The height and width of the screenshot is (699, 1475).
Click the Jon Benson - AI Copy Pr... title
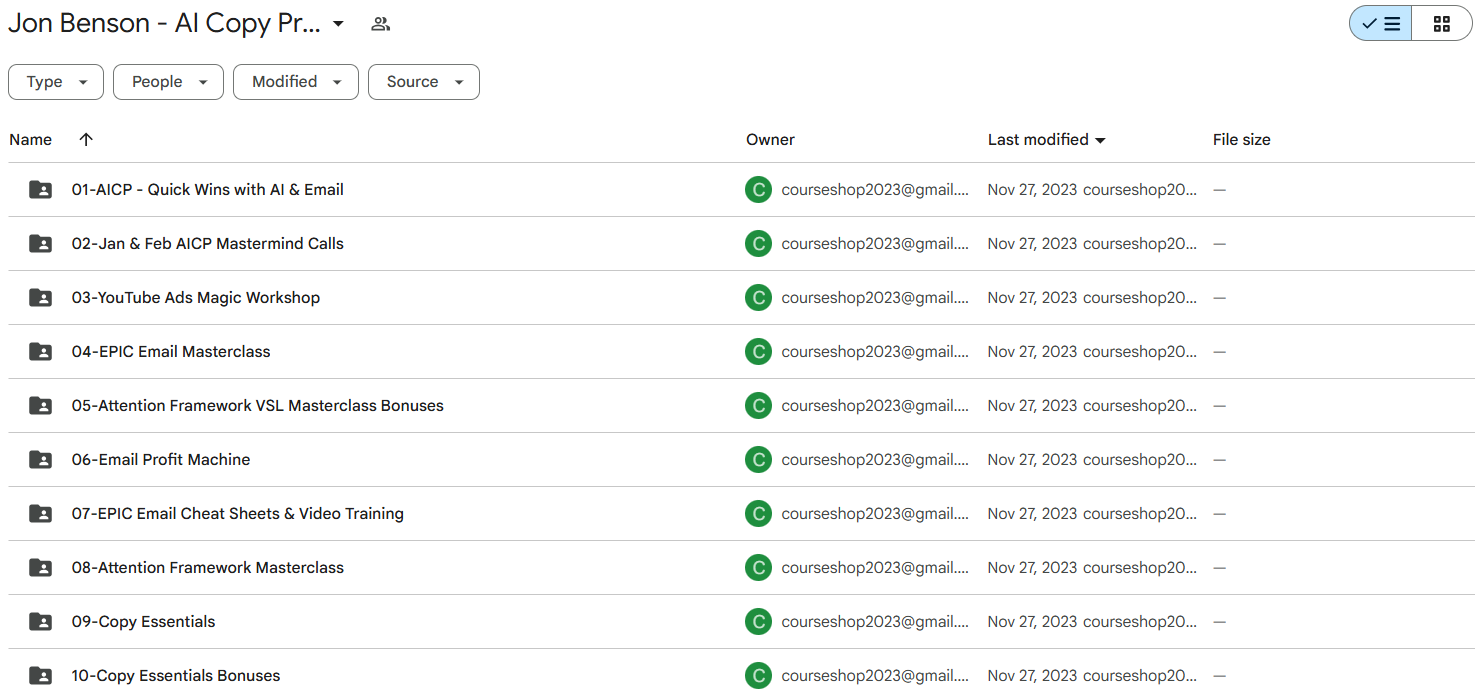pyautogui.click(x=165, y=24)
